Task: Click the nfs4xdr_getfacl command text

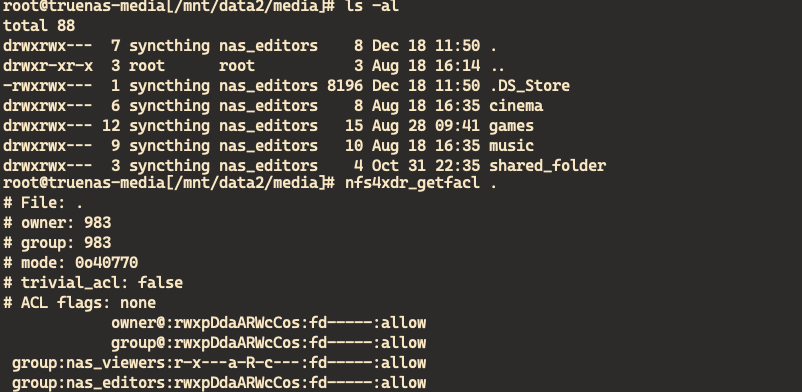Action: (x=412, y=183)
